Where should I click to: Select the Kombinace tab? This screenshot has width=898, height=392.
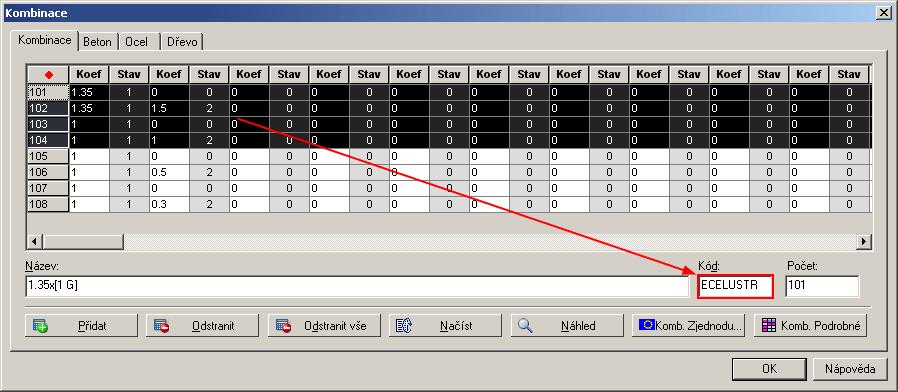pyautogui.click(x=45, y=40)
